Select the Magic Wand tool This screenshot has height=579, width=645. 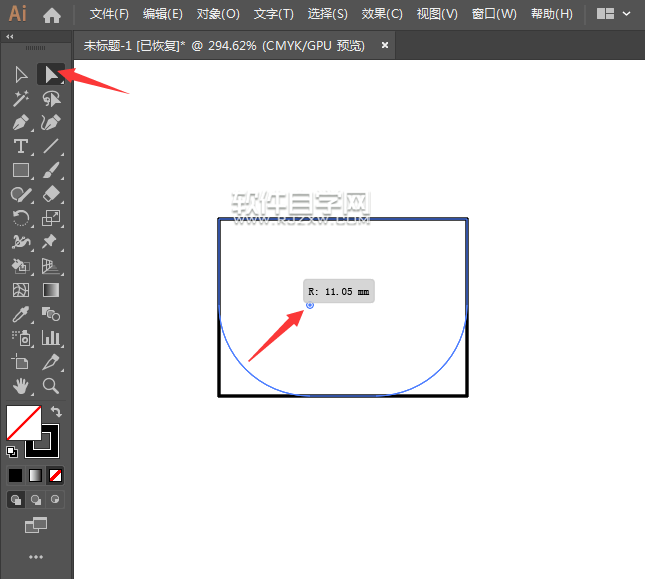(21, 99)
